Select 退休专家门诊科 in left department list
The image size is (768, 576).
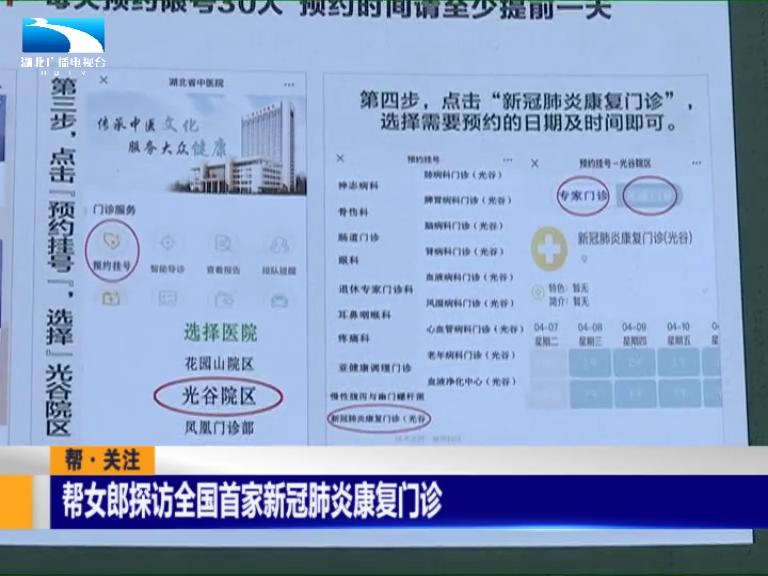[x=374, y=289]
